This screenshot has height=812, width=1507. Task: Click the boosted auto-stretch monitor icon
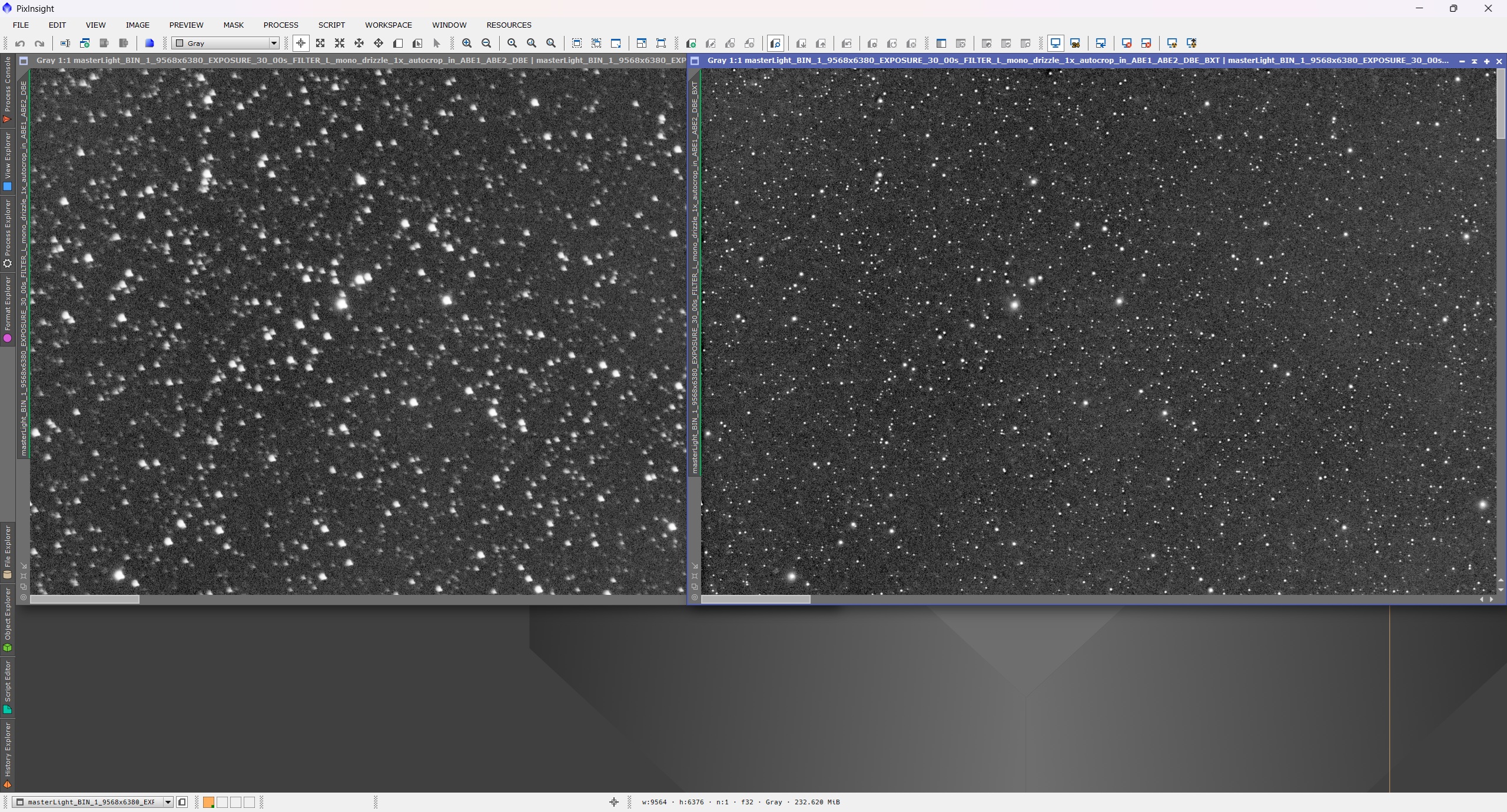1191,43
